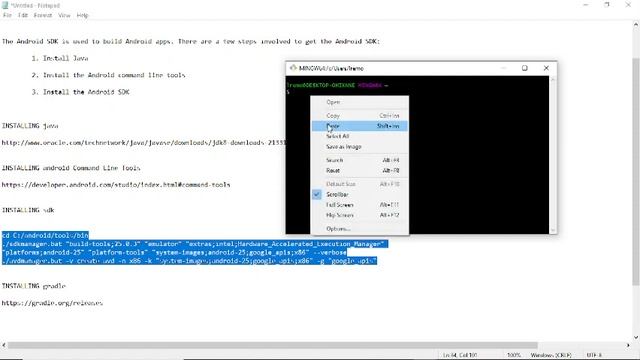The height and width of the screenshot is (360, 640).
Task: Click the gradle.org releases URL line
Action: (x=52, y=303)
